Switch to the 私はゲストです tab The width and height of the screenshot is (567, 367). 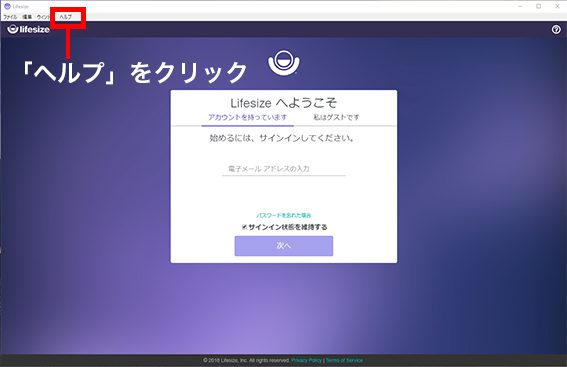tap(336, 118)
